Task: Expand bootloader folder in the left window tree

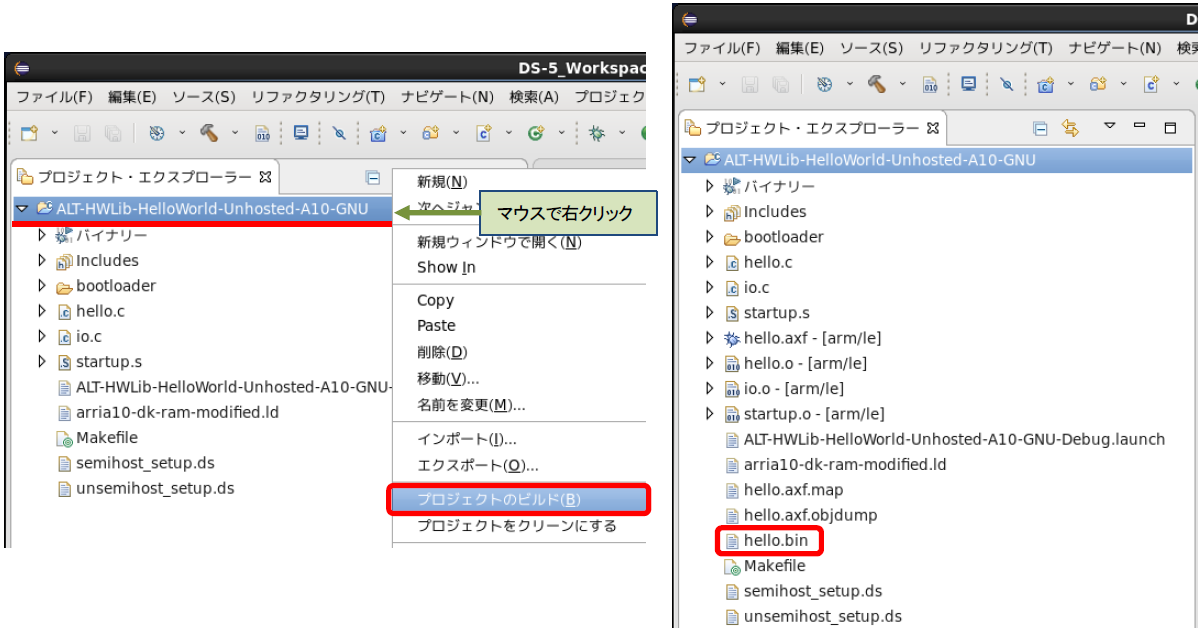Action: (x=42, y=286)
